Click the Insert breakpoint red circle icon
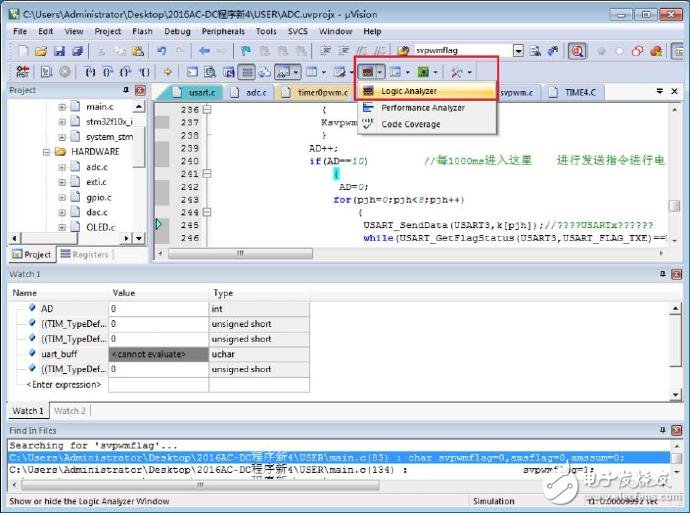The image size is (690, 513). click(x=601, y=51)
